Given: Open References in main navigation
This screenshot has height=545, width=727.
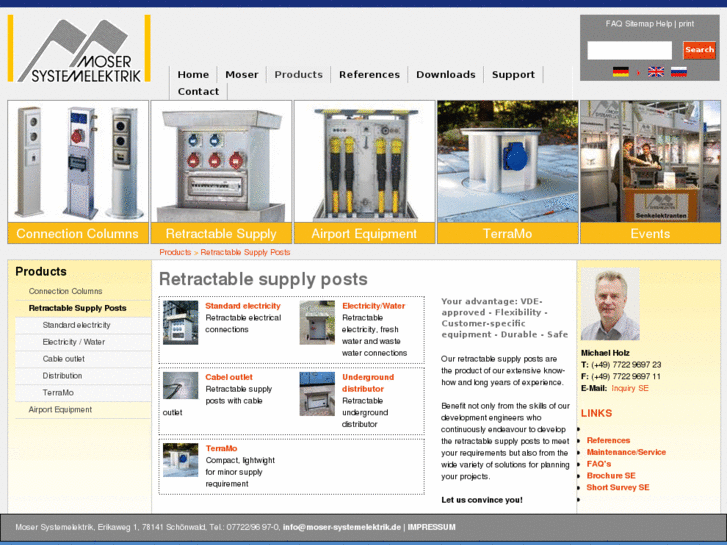Looking at the screenshot, I should (x=370, y=75).
